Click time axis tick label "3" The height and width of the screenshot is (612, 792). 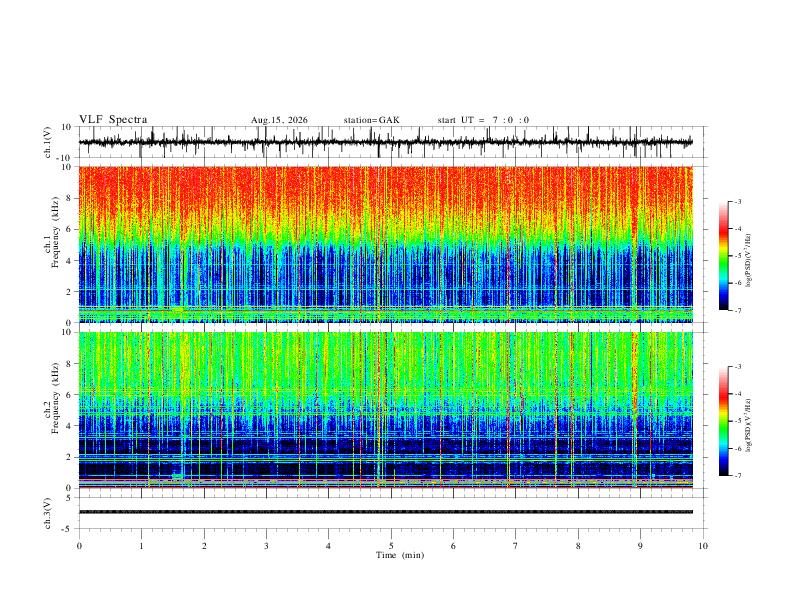pyautogui.click(x=266, y=546)
